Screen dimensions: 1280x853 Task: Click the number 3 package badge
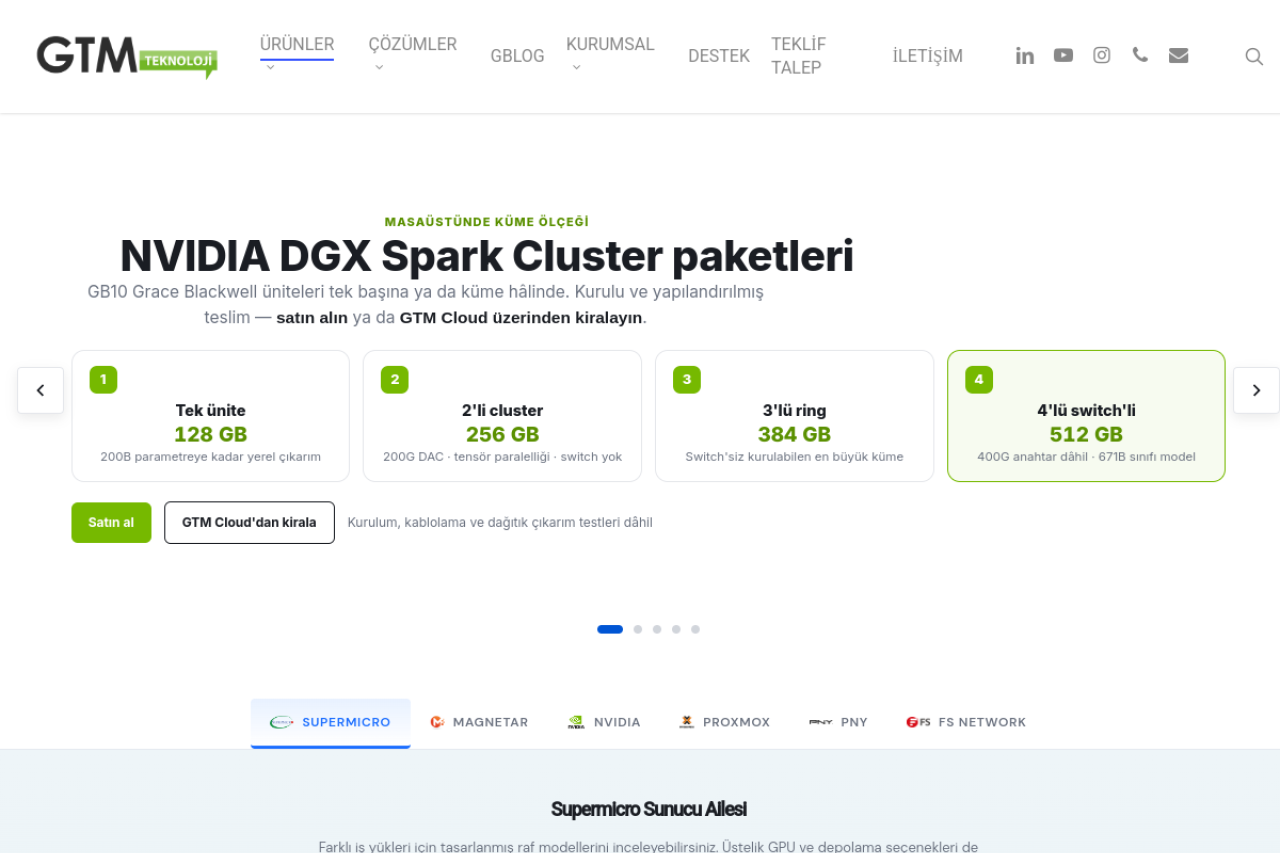687,380
